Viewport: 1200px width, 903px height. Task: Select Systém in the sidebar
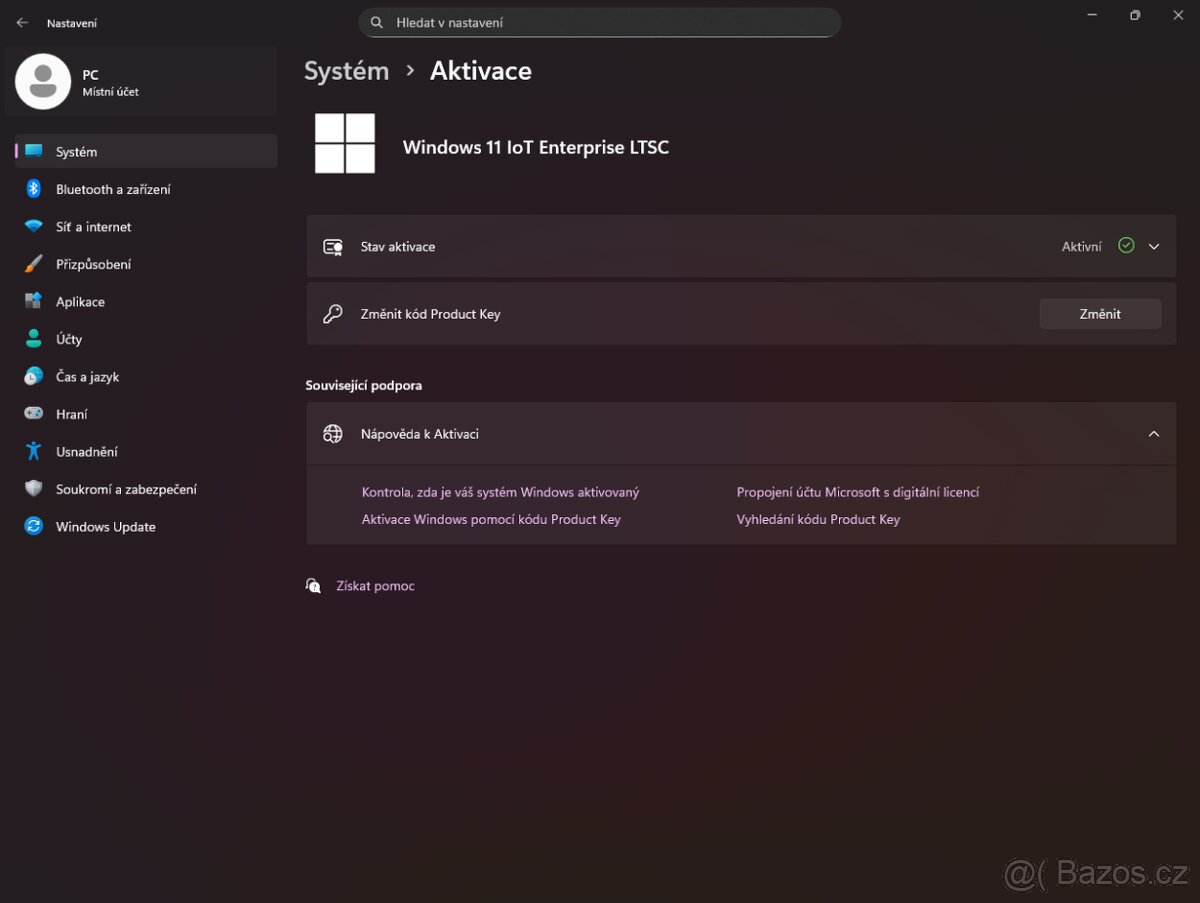(76, 152)
